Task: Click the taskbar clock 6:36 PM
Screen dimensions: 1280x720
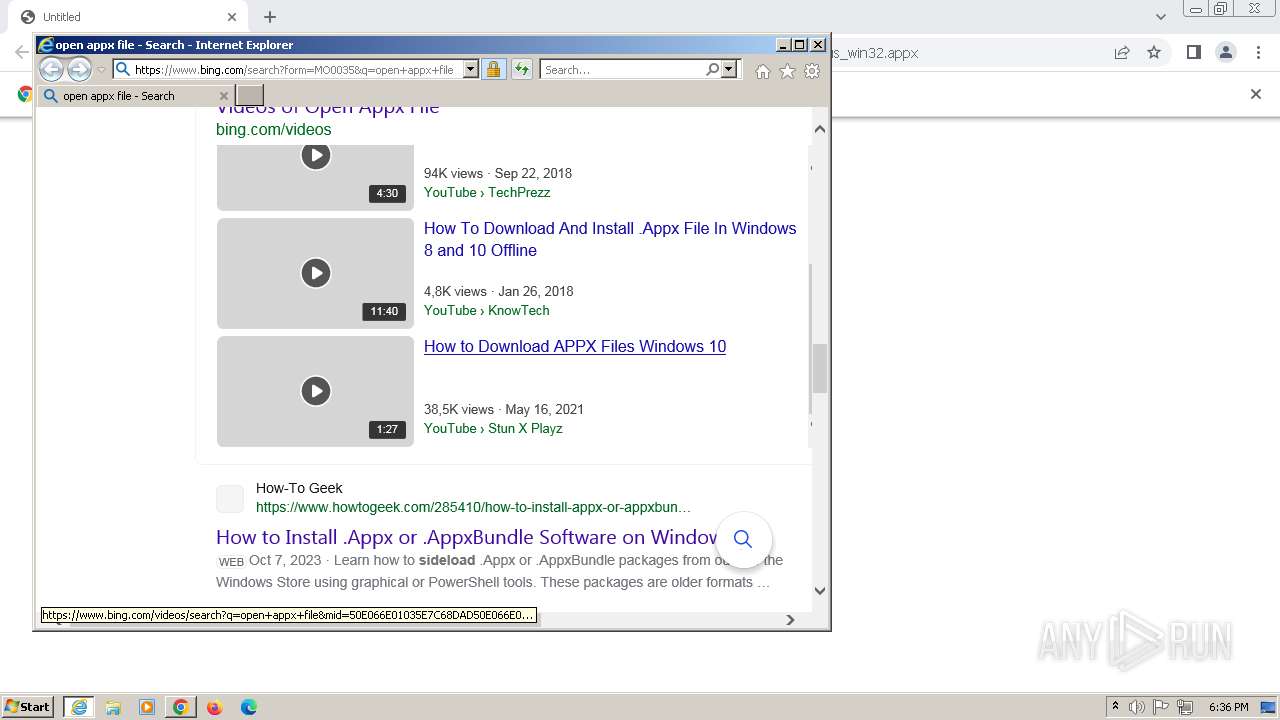Action: [1229, 707]
